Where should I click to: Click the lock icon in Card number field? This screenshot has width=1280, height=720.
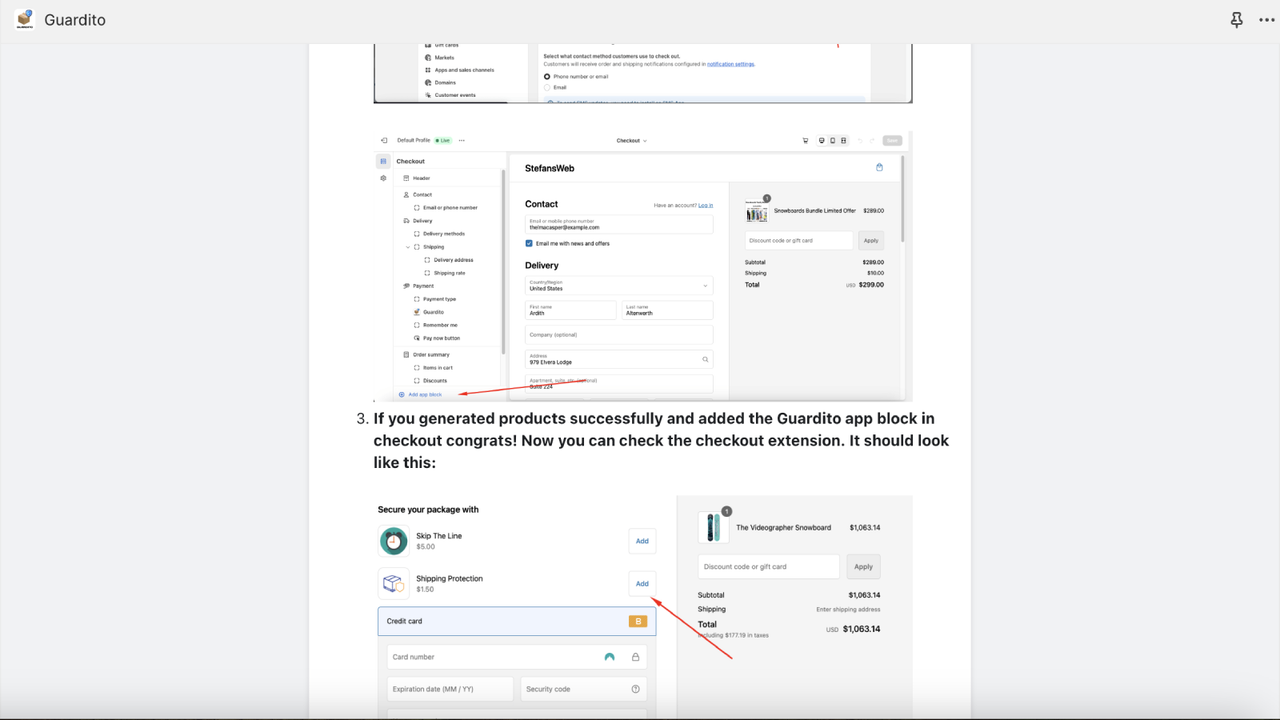click(635, 657)
